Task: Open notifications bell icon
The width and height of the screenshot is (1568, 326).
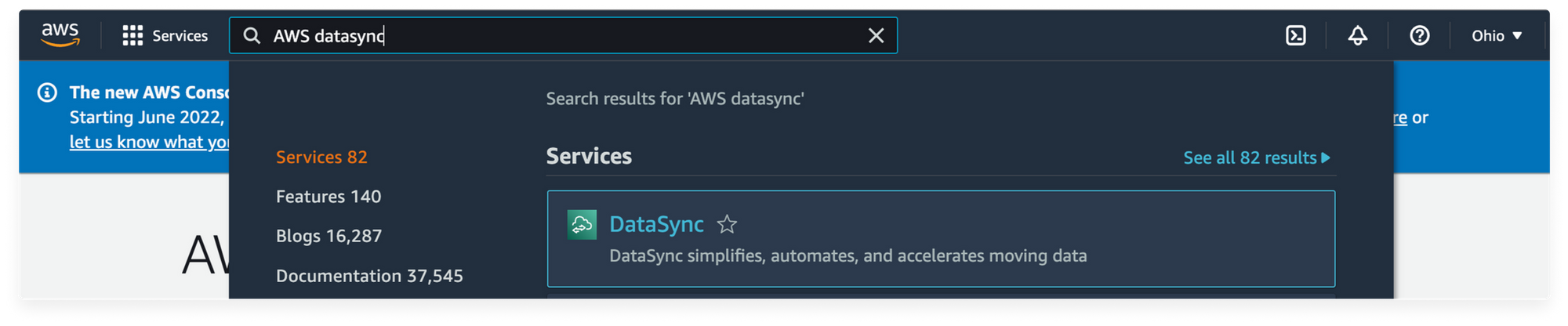Action: pyautogui.click(x=1358, y=35)
